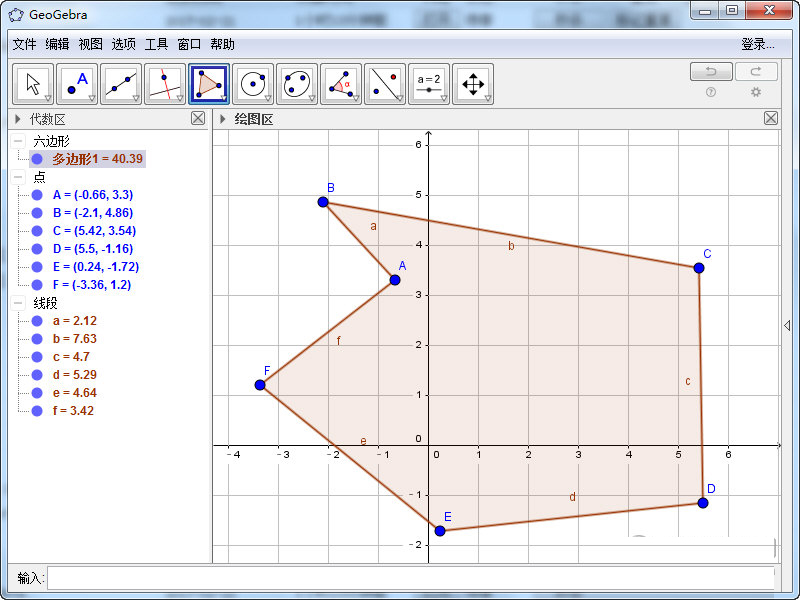Select the Angle measurement tool

(341, 84)
